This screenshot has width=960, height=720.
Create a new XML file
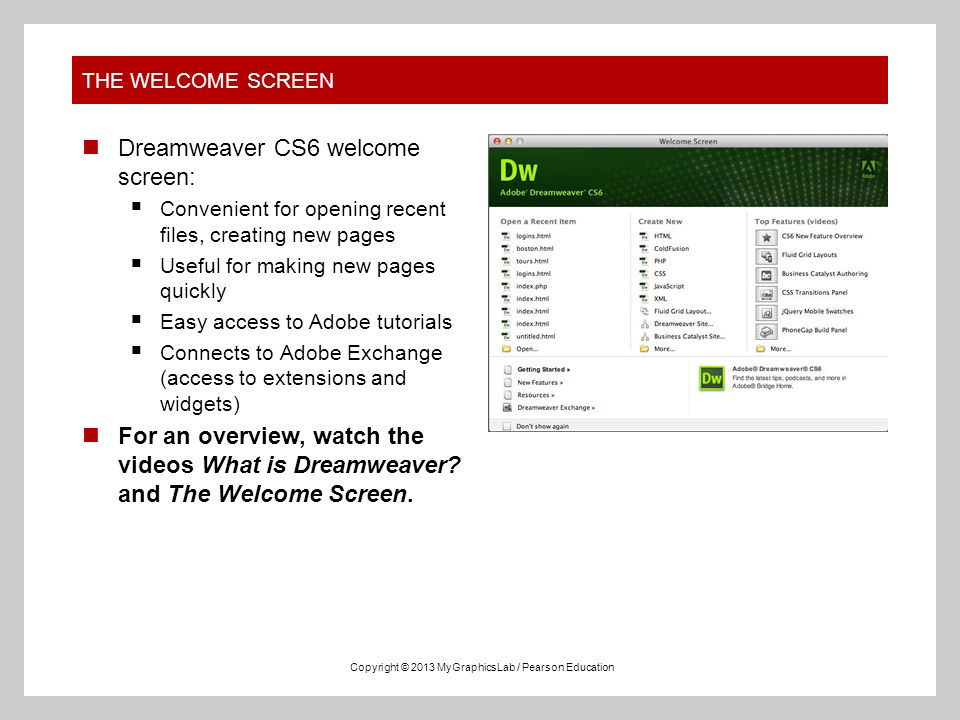(x=661, y=299)
